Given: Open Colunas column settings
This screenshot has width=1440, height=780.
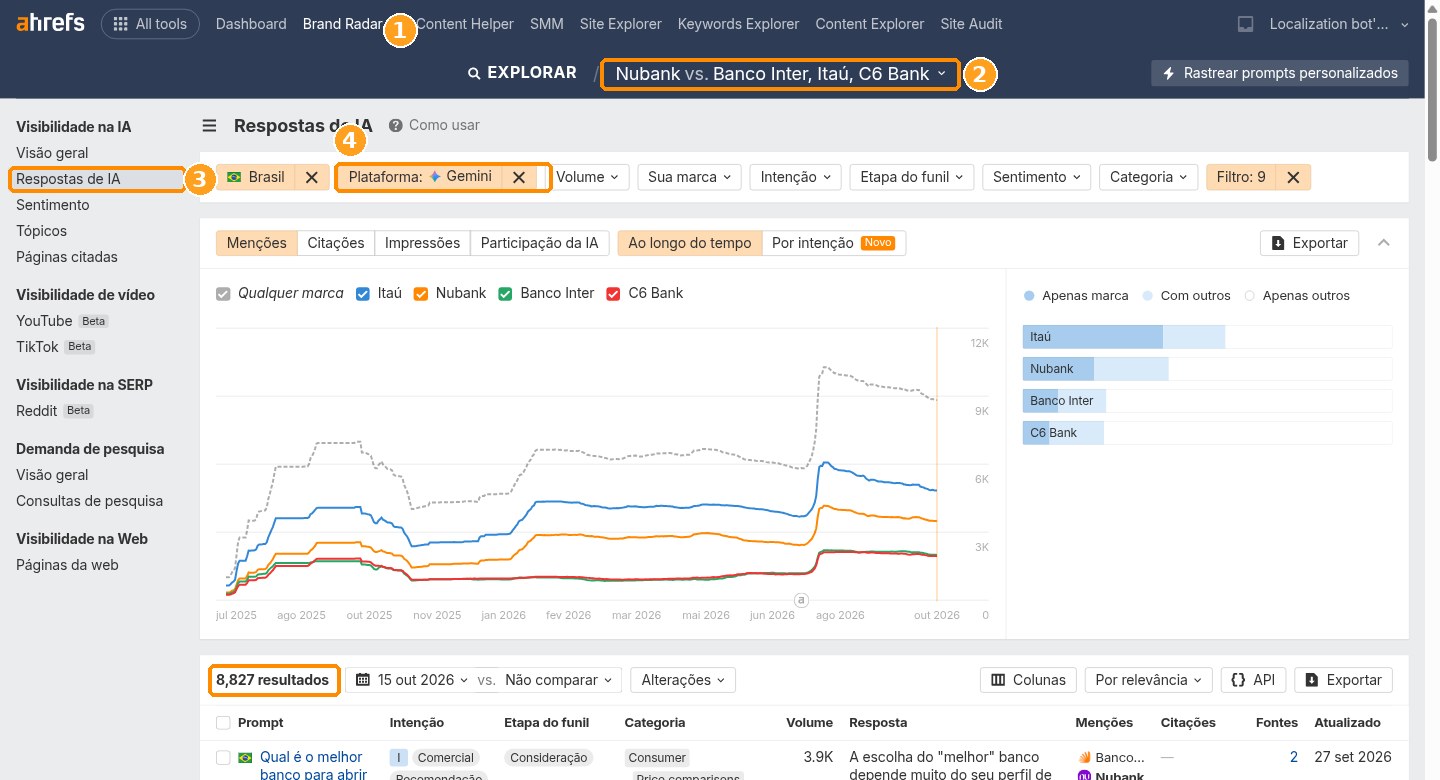Looking at the screenshot, I should point(1028,680).
